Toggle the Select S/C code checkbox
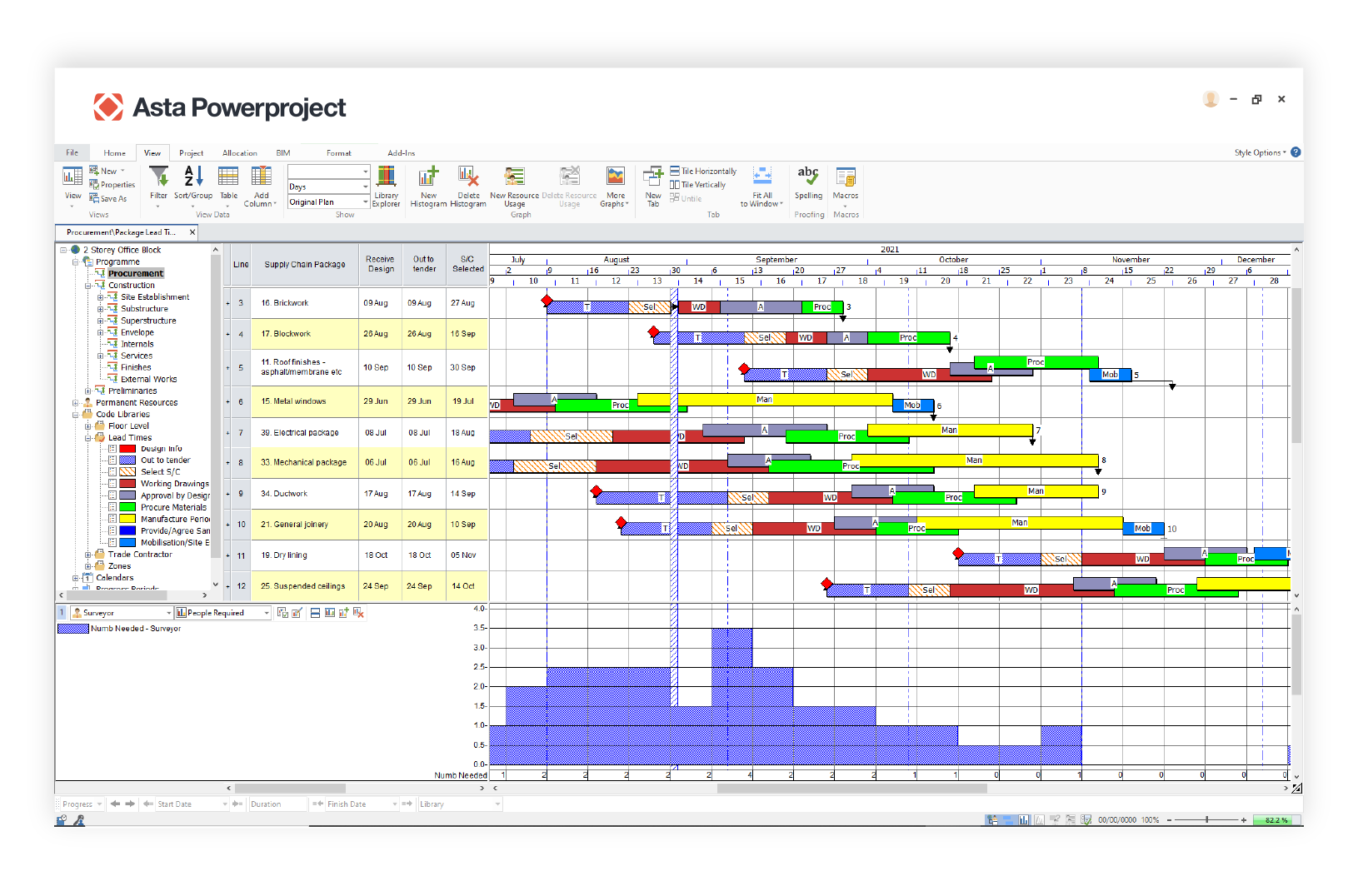Viewport: 1363px width, 896px height. tap(112, 472)
